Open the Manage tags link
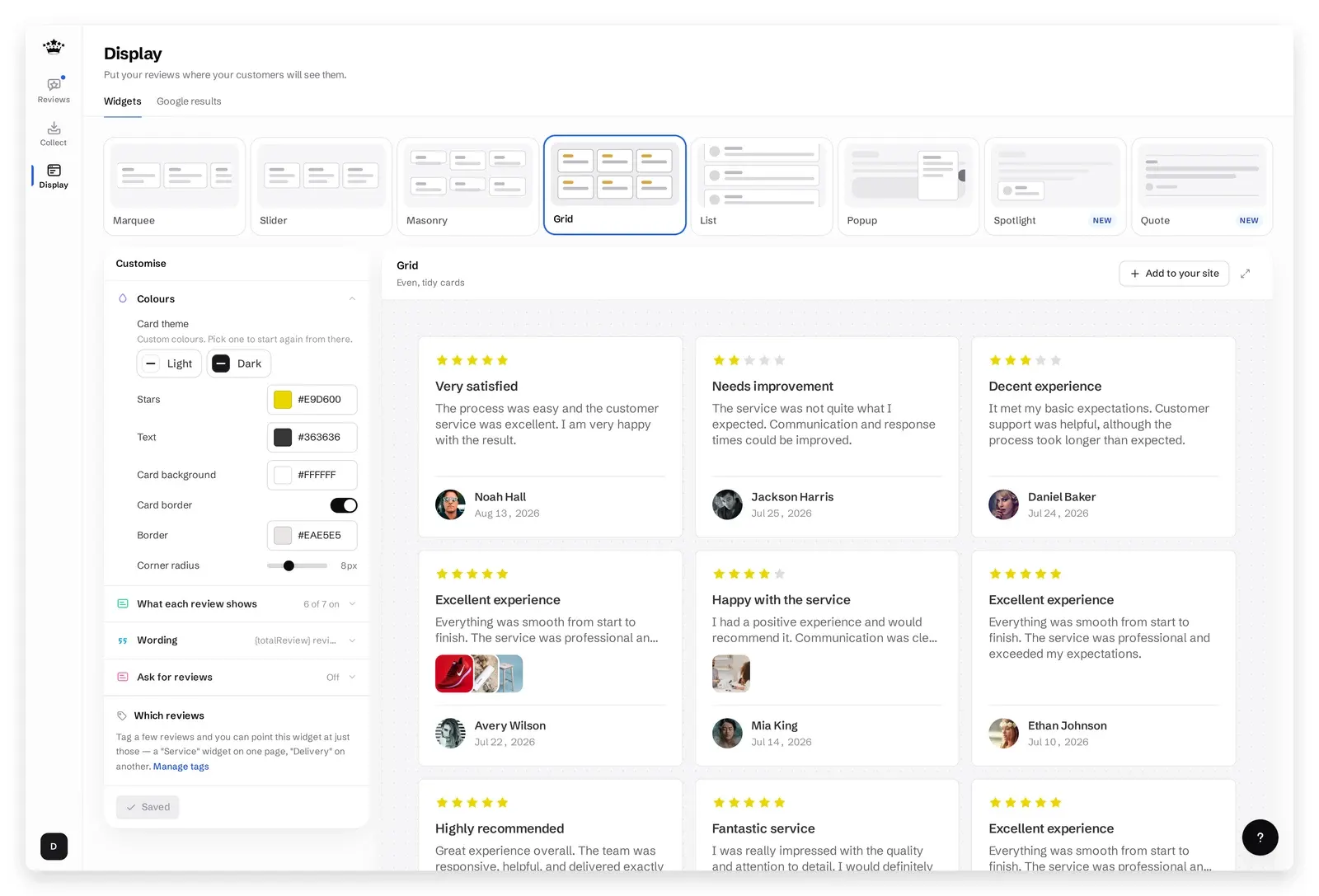The width and height of the screenshot is (1319, 896). coord(181,767)
